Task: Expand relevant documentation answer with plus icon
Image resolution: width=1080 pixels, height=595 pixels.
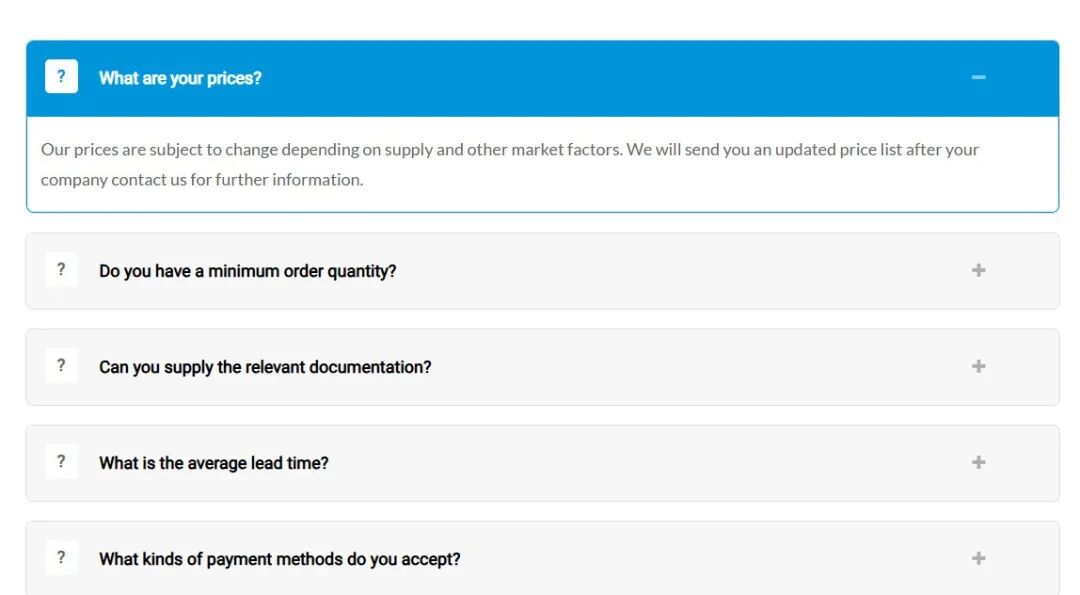Action: click(x=978, y=366)
